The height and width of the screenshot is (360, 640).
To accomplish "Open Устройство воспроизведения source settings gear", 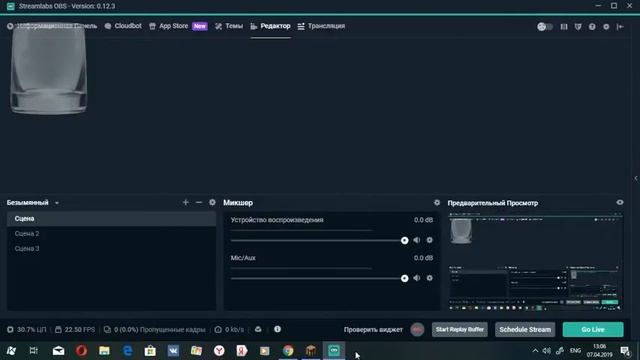I will pyautogui.click(x=429, y=240).
